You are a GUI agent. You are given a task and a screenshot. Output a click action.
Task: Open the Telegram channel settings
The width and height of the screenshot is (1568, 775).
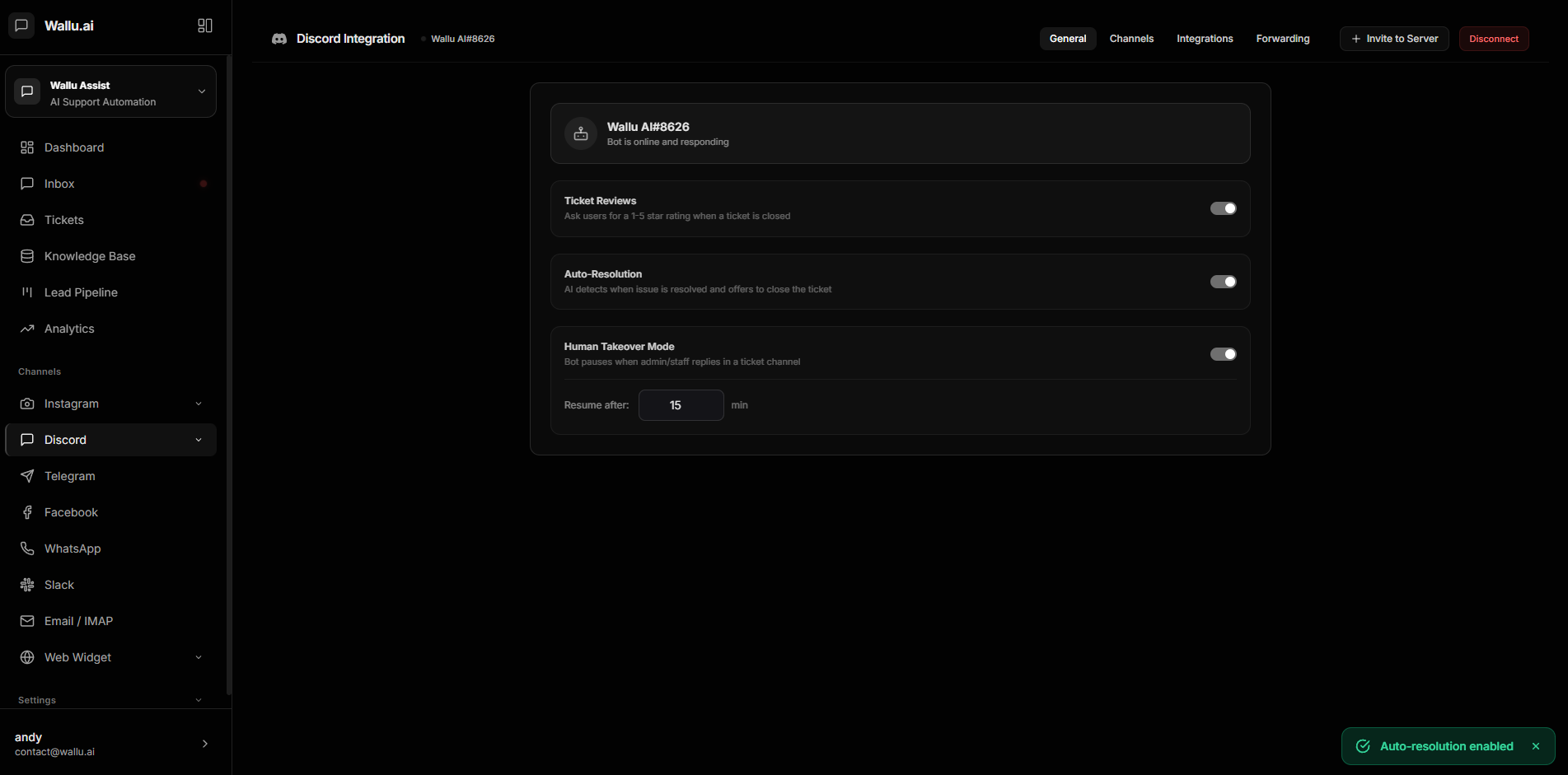click(x=111, y=476)
